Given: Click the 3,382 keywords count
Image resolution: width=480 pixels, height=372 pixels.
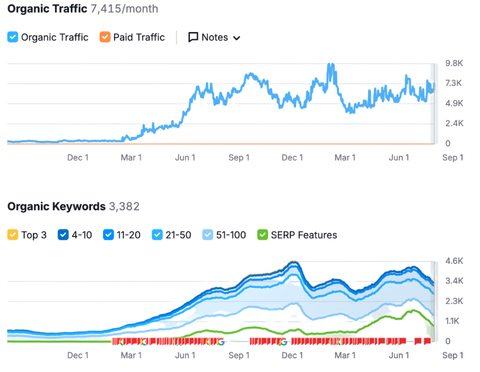Looking at the screenshot, I should click(124, 206).
